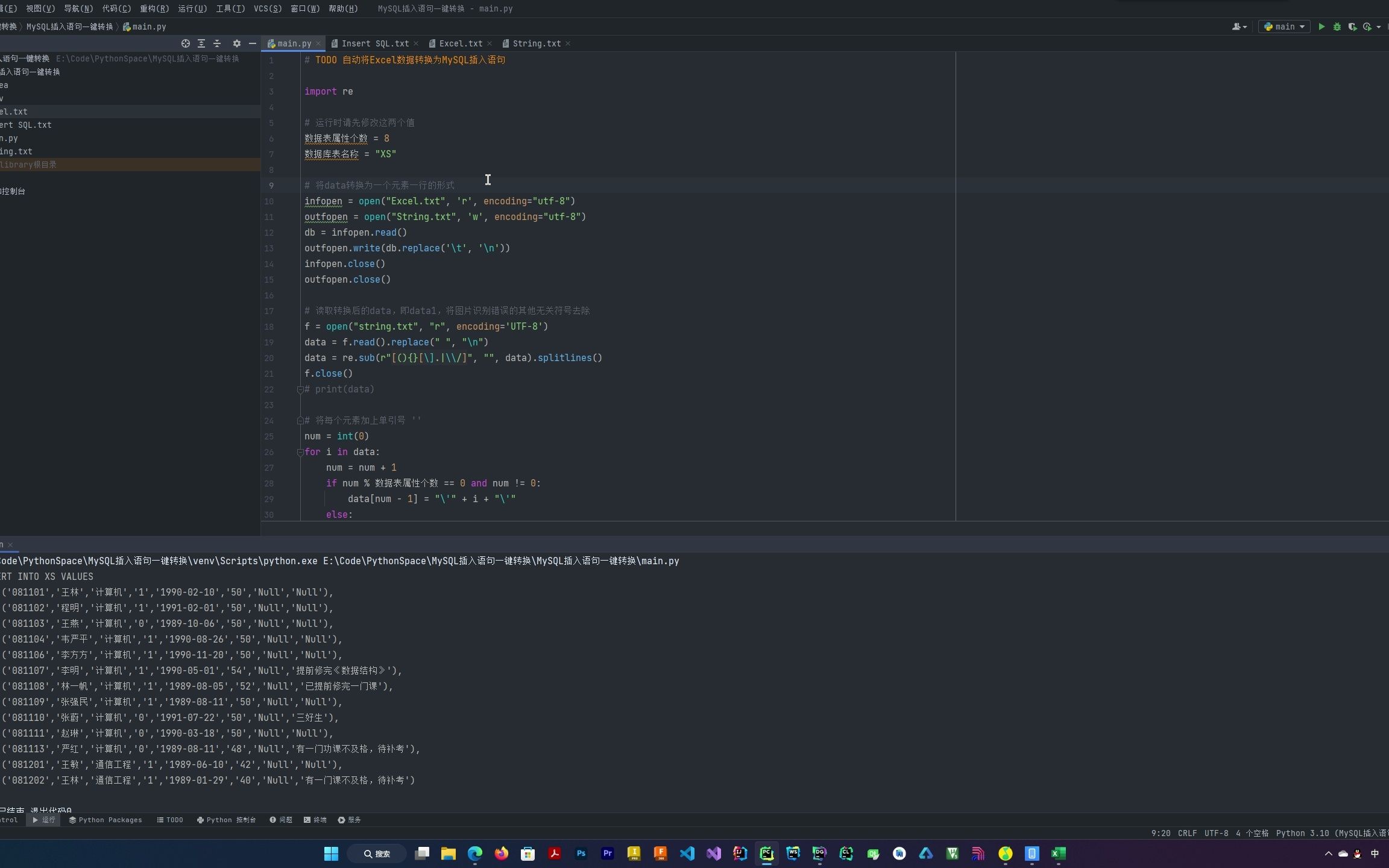Open the VCS user avatar dropdown
The width and height of the screenshot is (1389, 868).
point(1239,27)
